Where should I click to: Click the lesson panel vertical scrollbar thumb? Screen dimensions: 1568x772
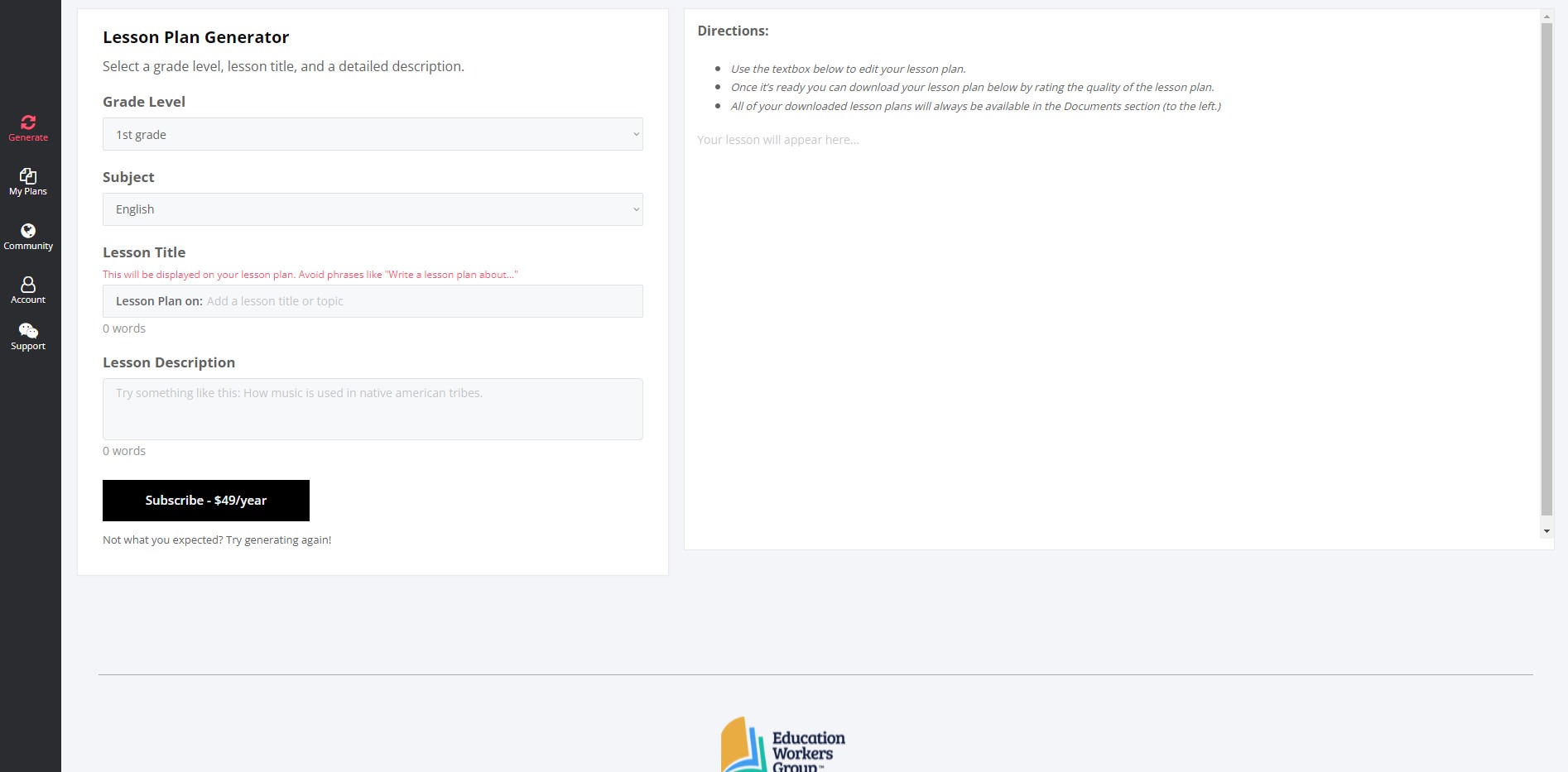[1546, 269]
